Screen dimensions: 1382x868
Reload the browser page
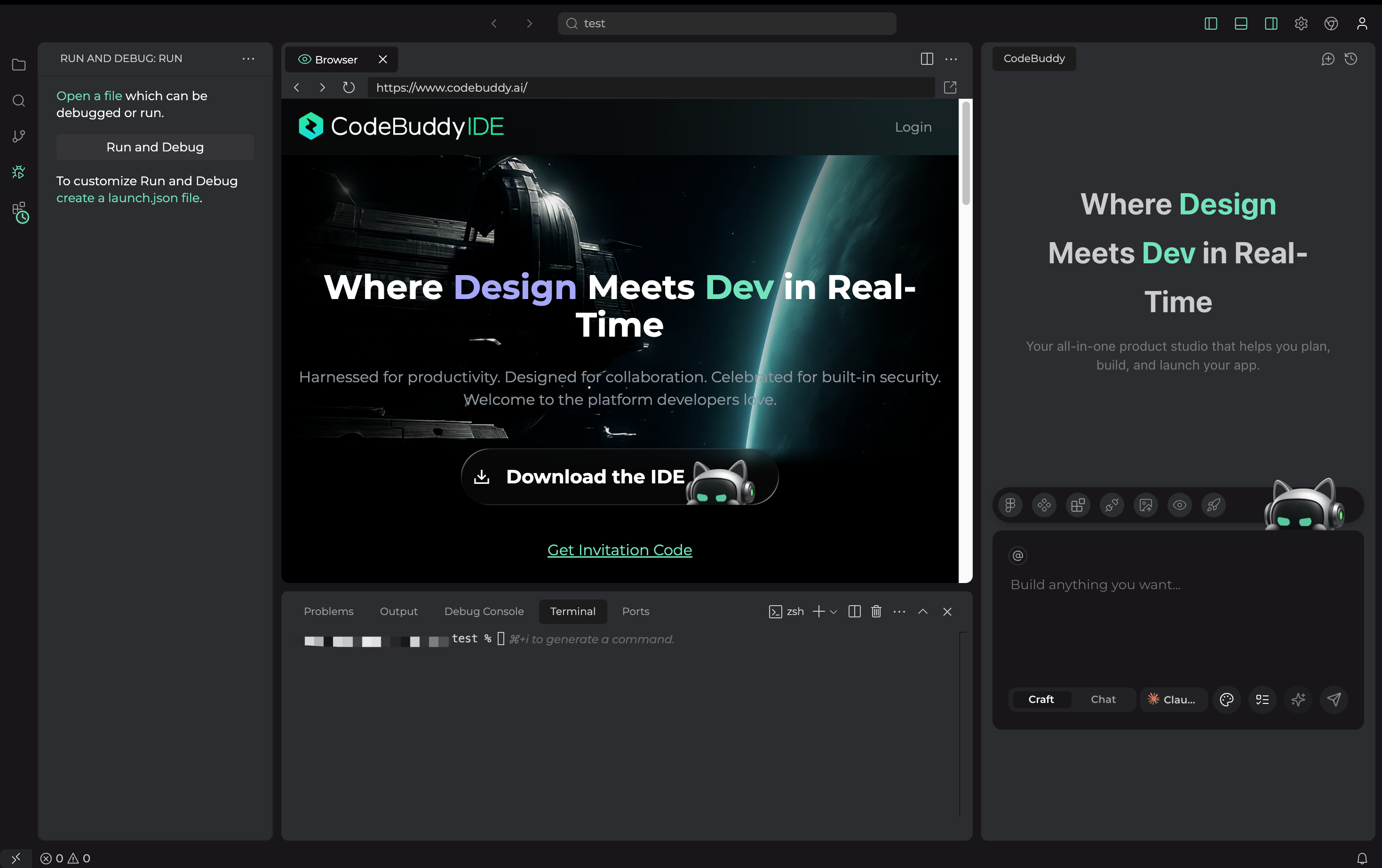(349, 87)
